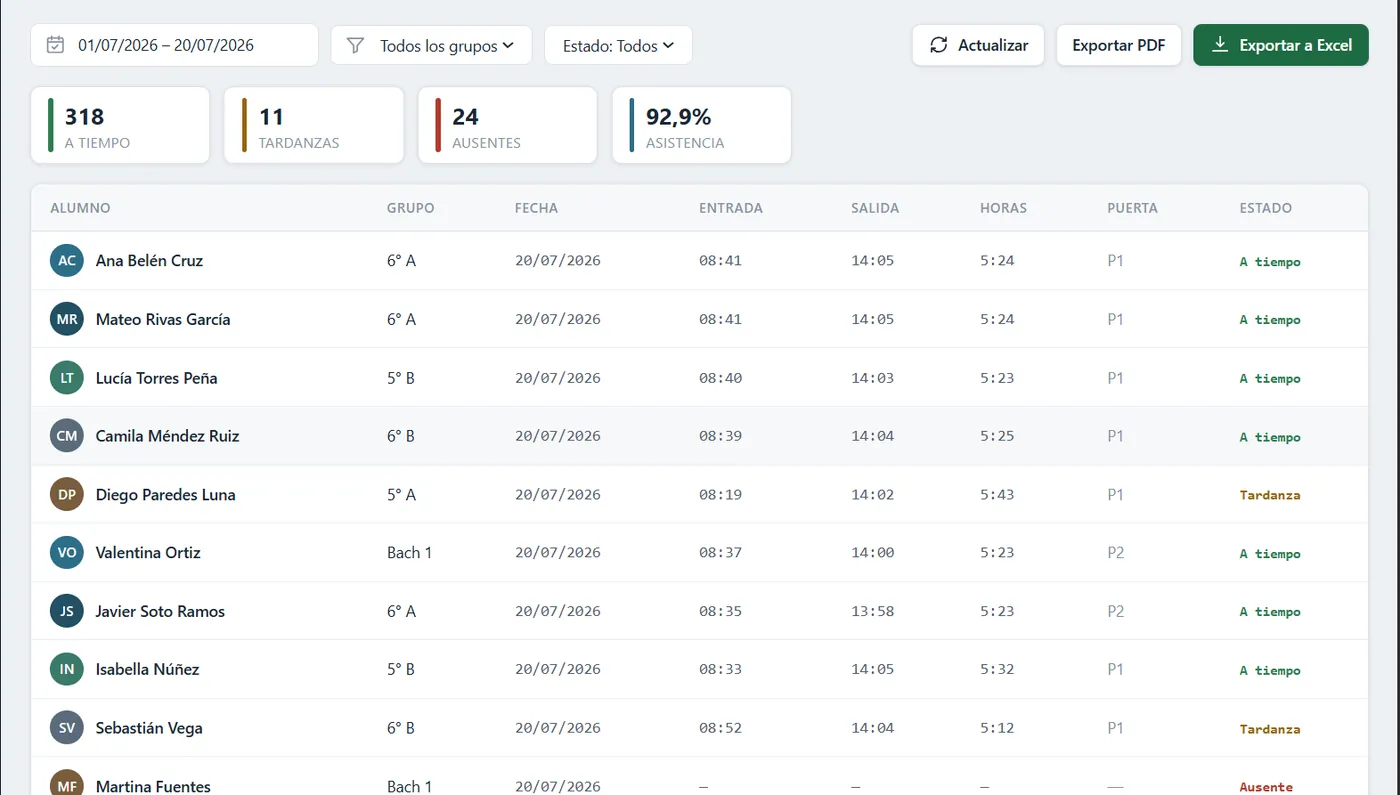Click hours 5:32 in Isabella Núñez row

[997, 669]
